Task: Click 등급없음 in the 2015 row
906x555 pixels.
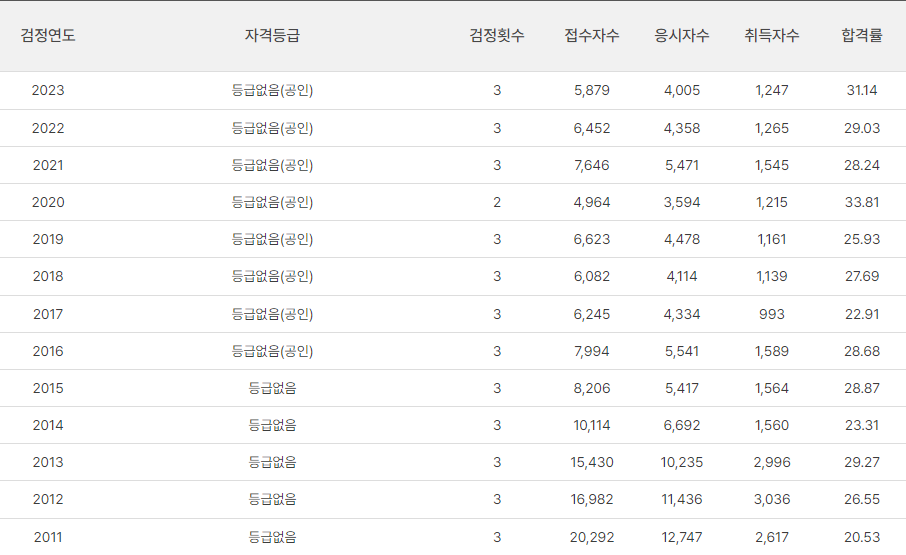Action: tap(272, 388)
